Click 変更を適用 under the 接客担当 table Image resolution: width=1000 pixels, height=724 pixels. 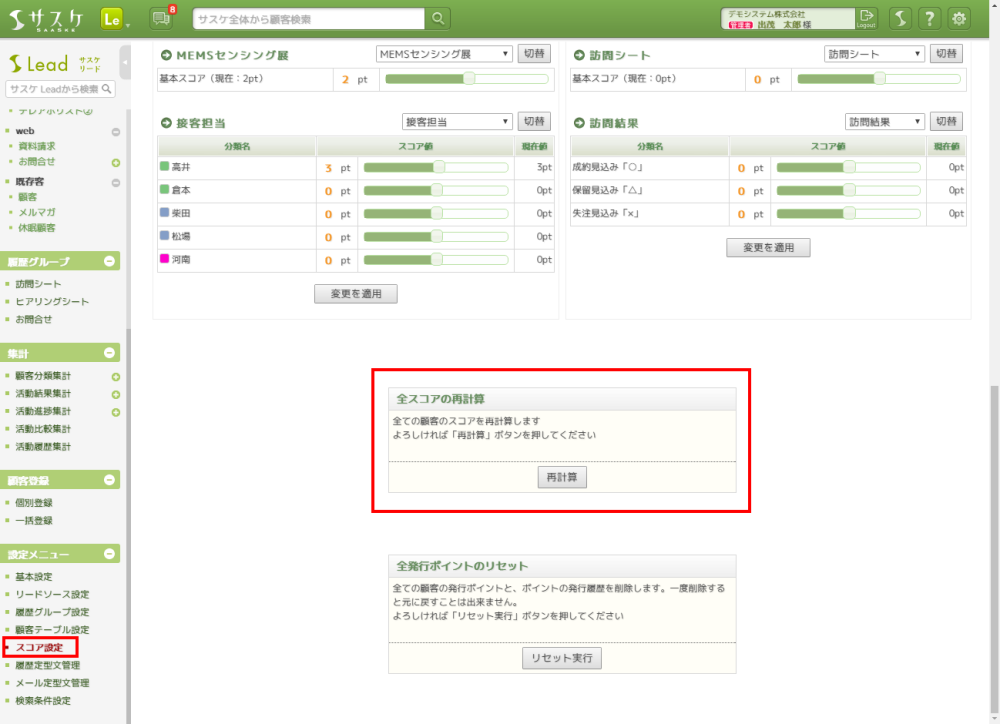356,293
